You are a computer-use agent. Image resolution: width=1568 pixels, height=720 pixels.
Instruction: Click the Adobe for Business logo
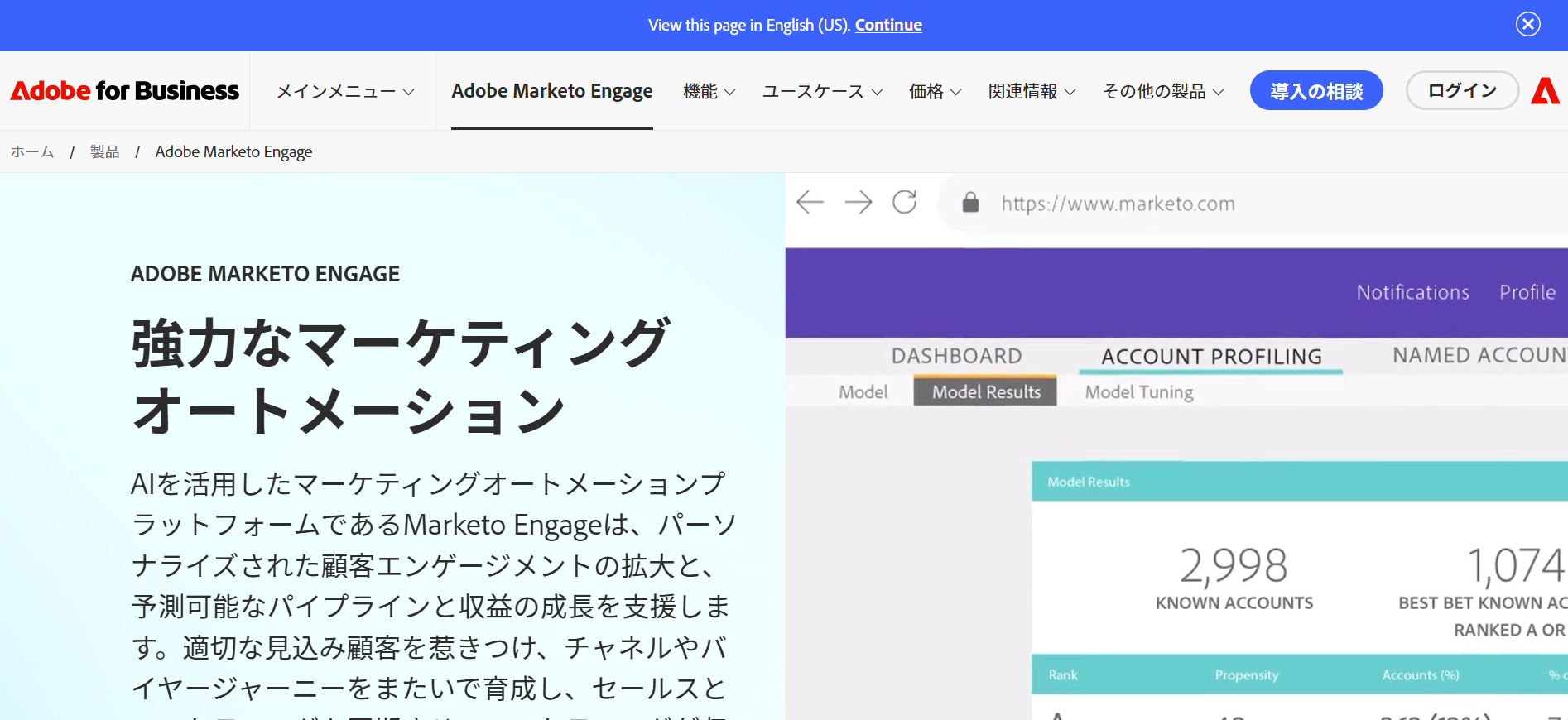pos(124,91)
